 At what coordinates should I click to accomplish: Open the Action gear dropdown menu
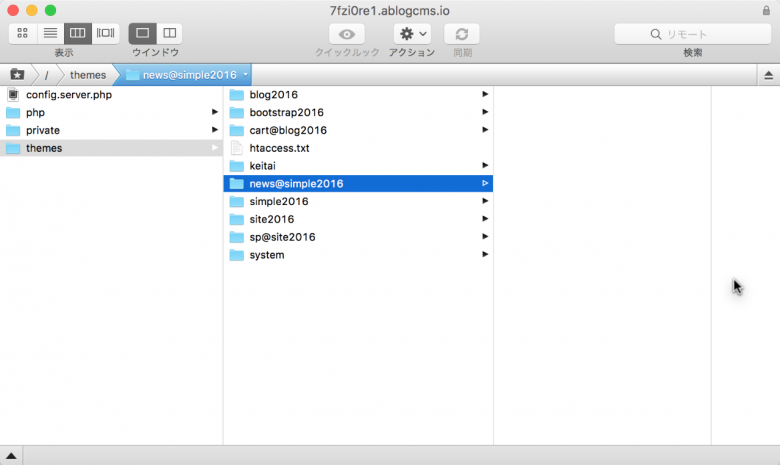[412, 34]
